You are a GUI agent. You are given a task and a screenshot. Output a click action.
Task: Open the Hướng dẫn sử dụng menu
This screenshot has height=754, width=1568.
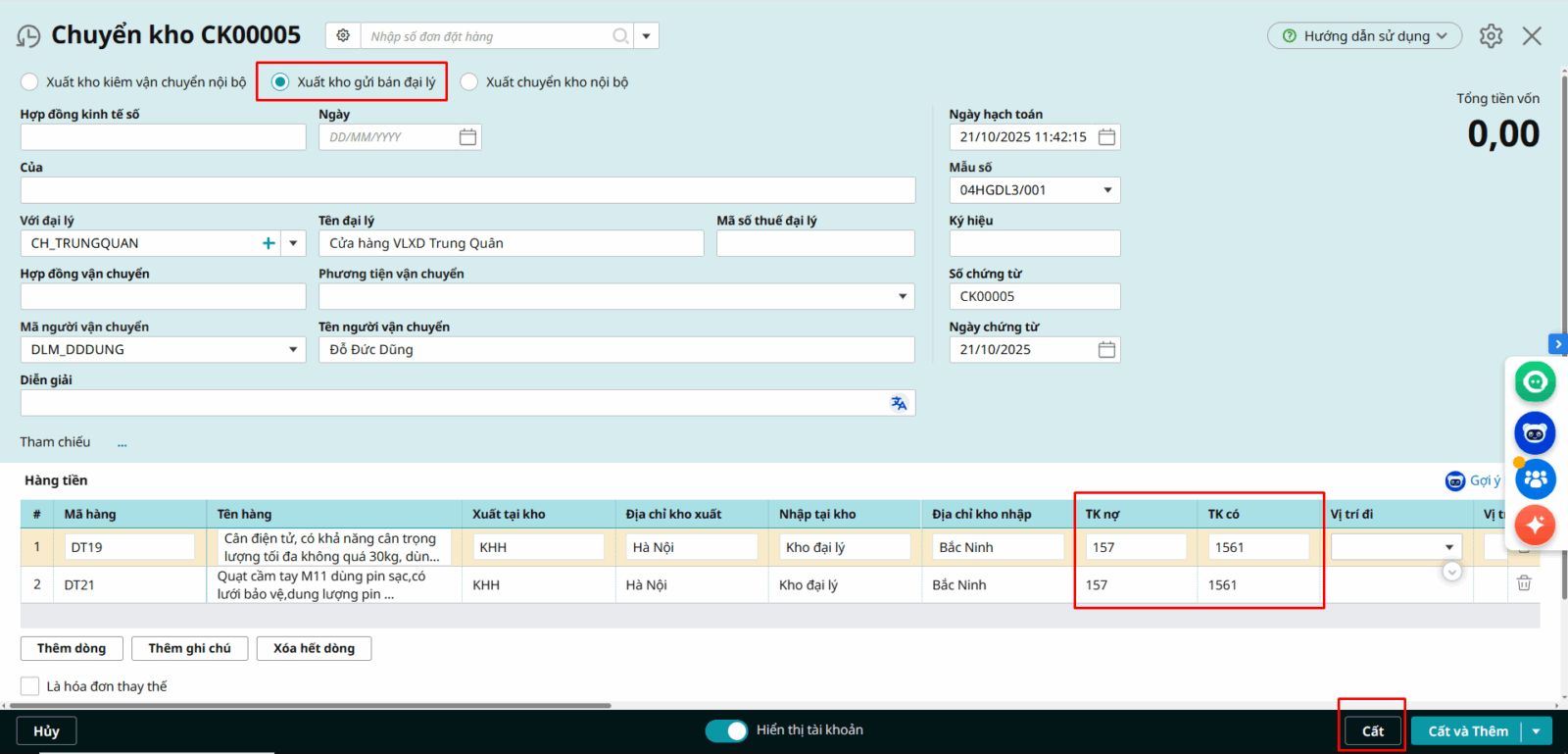pos(1364,36)
